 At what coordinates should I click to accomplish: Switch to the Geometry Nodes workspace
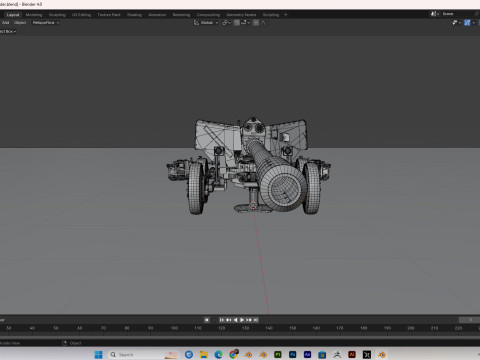click(241, 15)
